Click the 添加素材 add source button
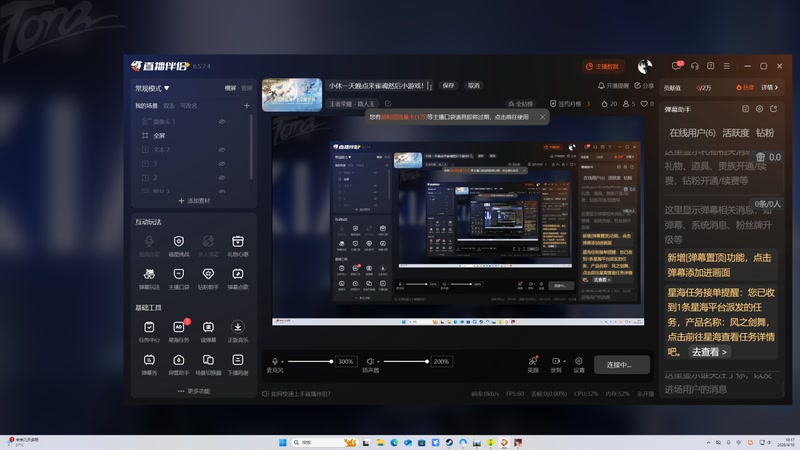This screenshot has height=450, width=800. coord(194,201)
